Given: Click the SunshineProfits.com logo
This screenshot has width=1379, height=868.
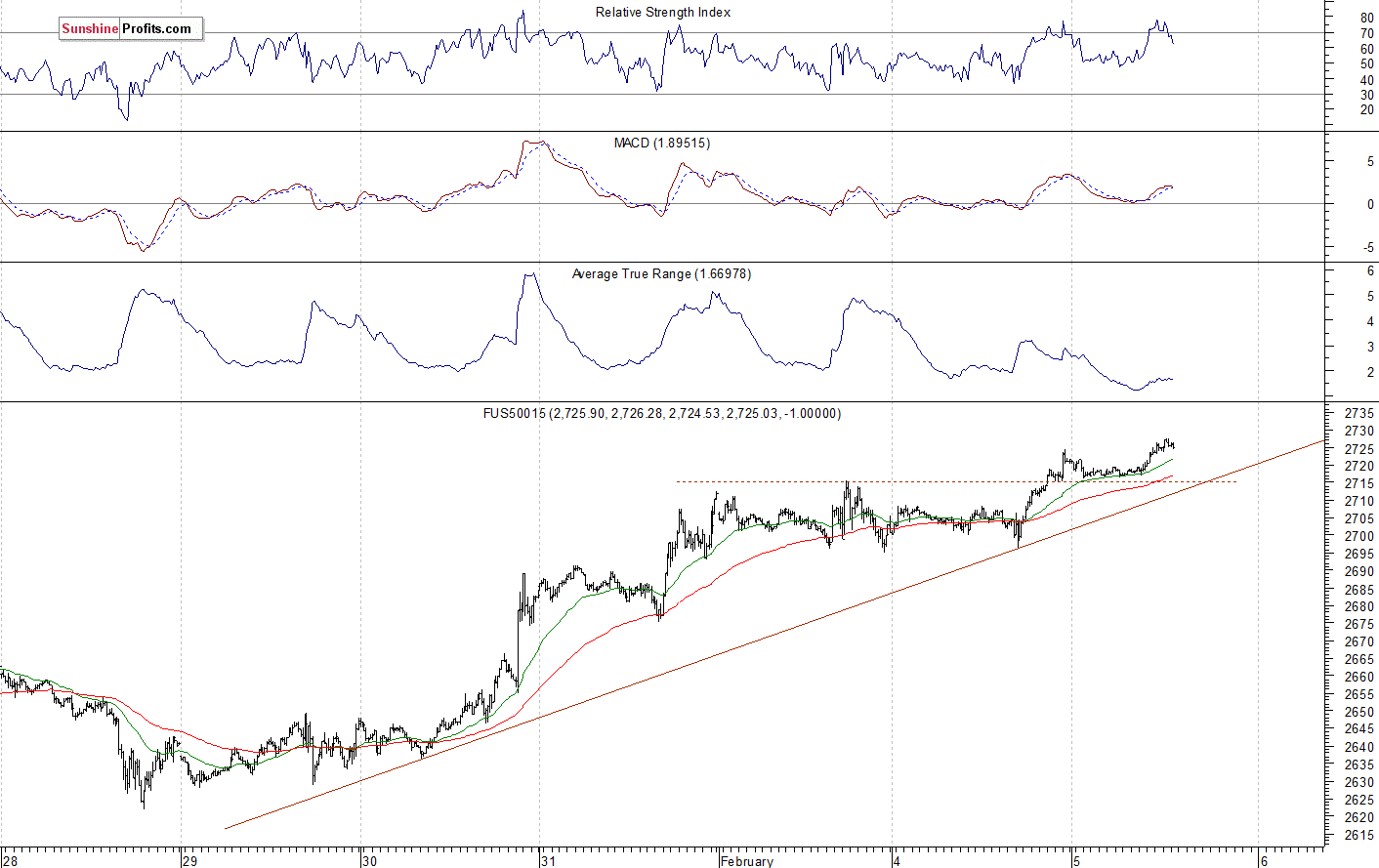Looking at the screenshot, I should pyautogui.click(x=131, y=28).
